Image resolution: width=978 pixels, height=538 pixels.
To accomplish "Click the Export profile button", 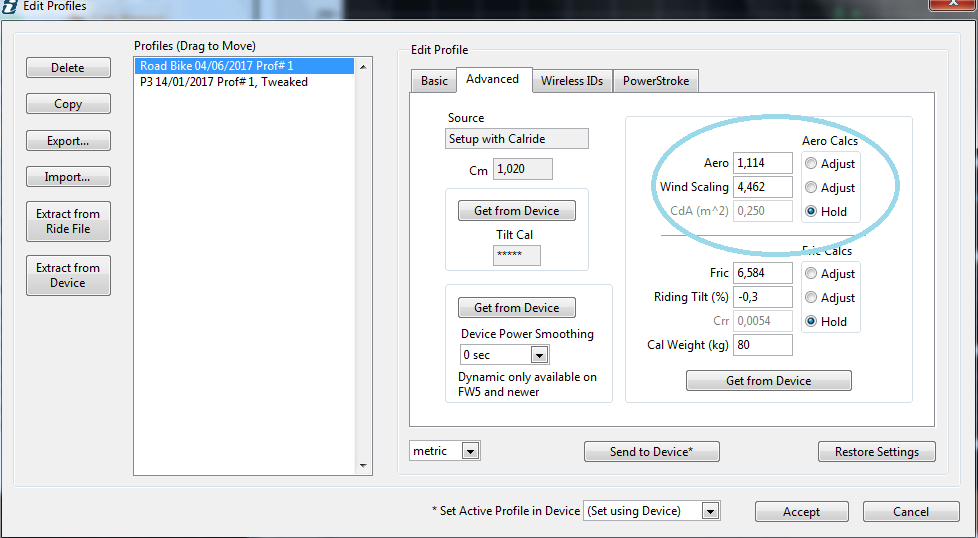I will tap(68, 141).
